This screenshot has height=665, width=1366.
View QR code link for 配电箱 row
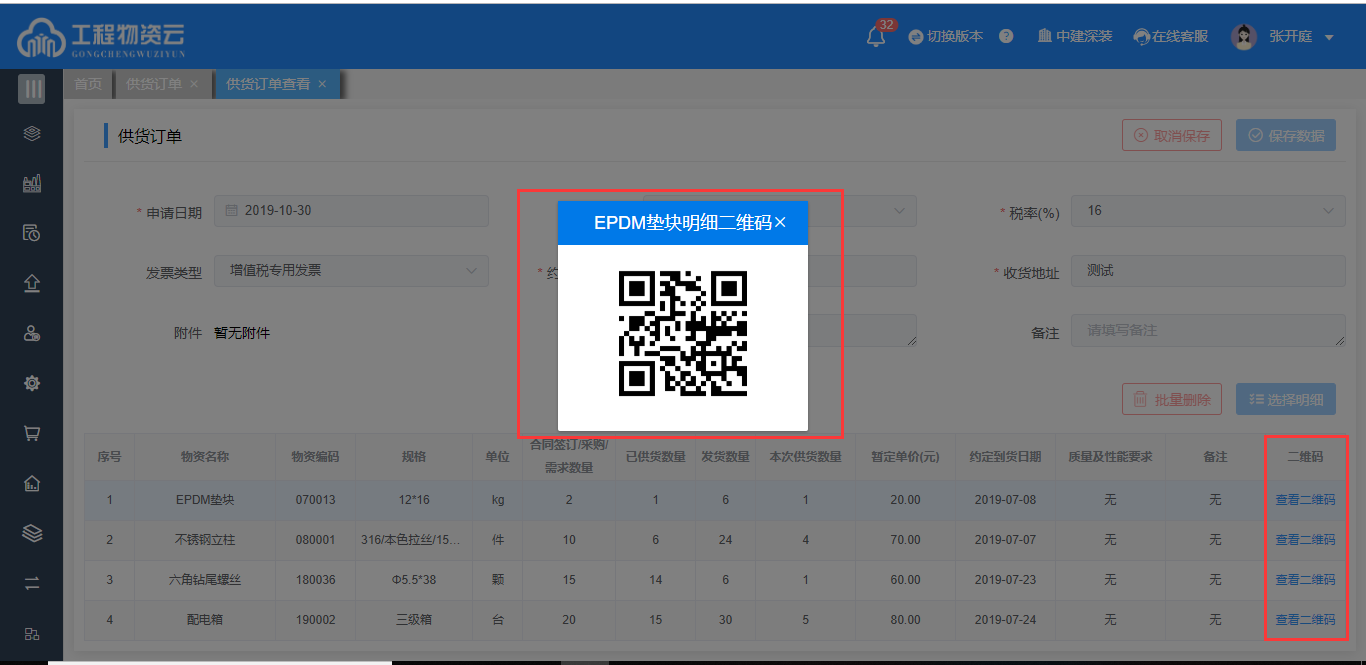click(1305, 620)
